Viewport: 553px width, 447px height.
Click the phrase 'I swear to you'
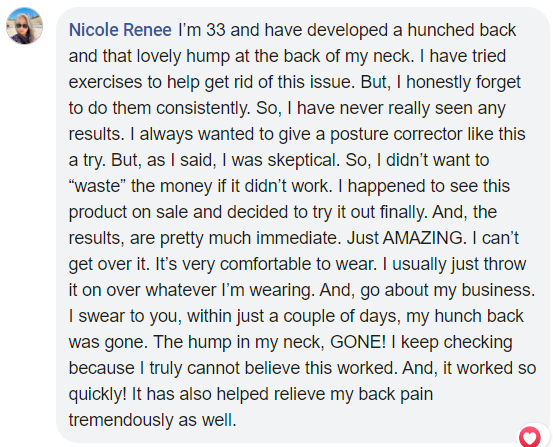125,316
